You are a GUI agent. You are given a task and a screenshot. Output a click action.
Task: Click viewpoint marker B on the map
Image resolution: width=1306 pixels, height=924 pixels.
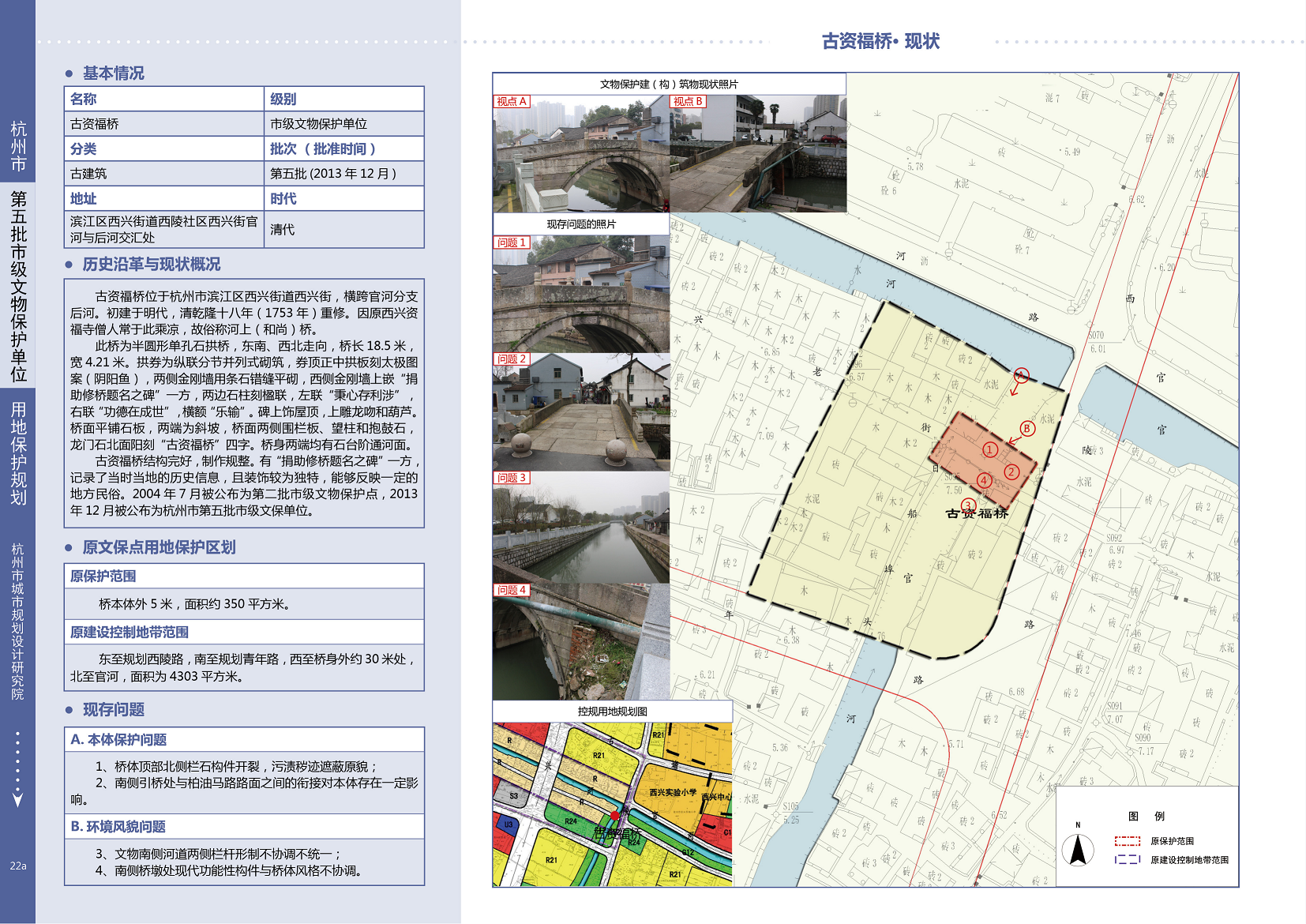(x=1026, y=428)
